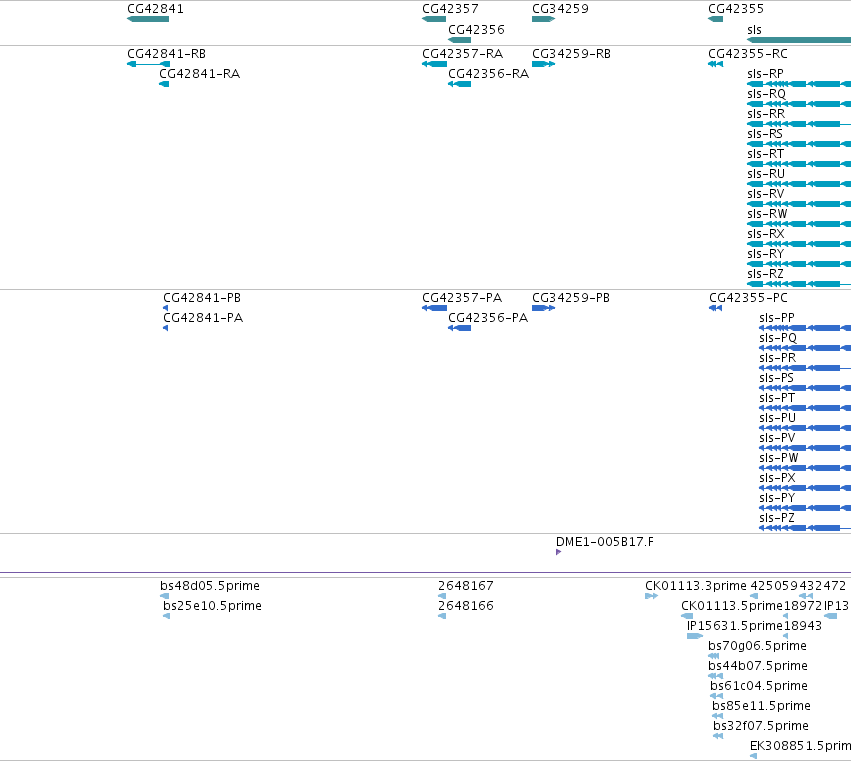Click the sls-RS transcript label
This screenshot has width=851, height=761.
765,134
